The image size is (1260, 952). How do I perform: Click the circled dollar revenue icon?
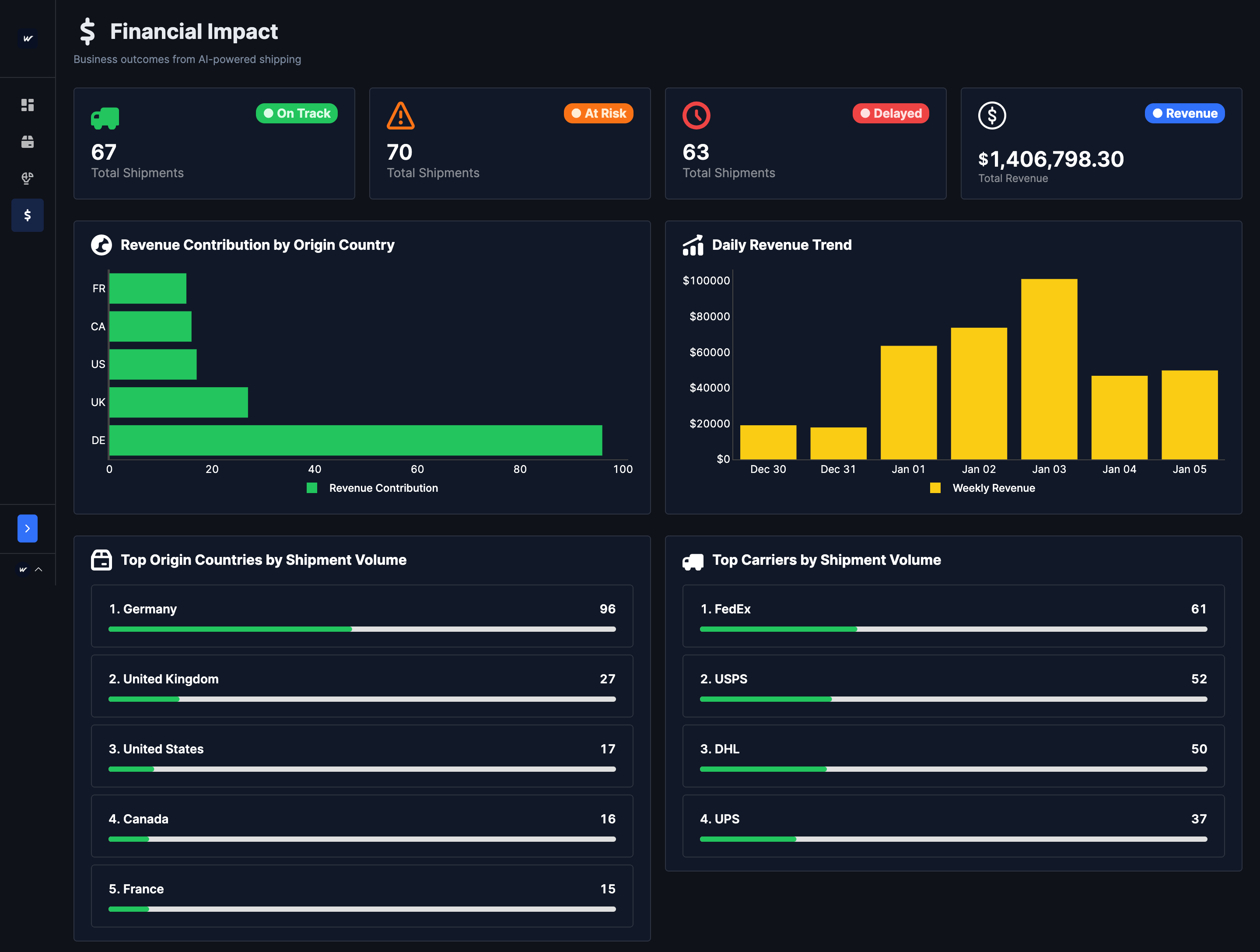click(992, 115)
